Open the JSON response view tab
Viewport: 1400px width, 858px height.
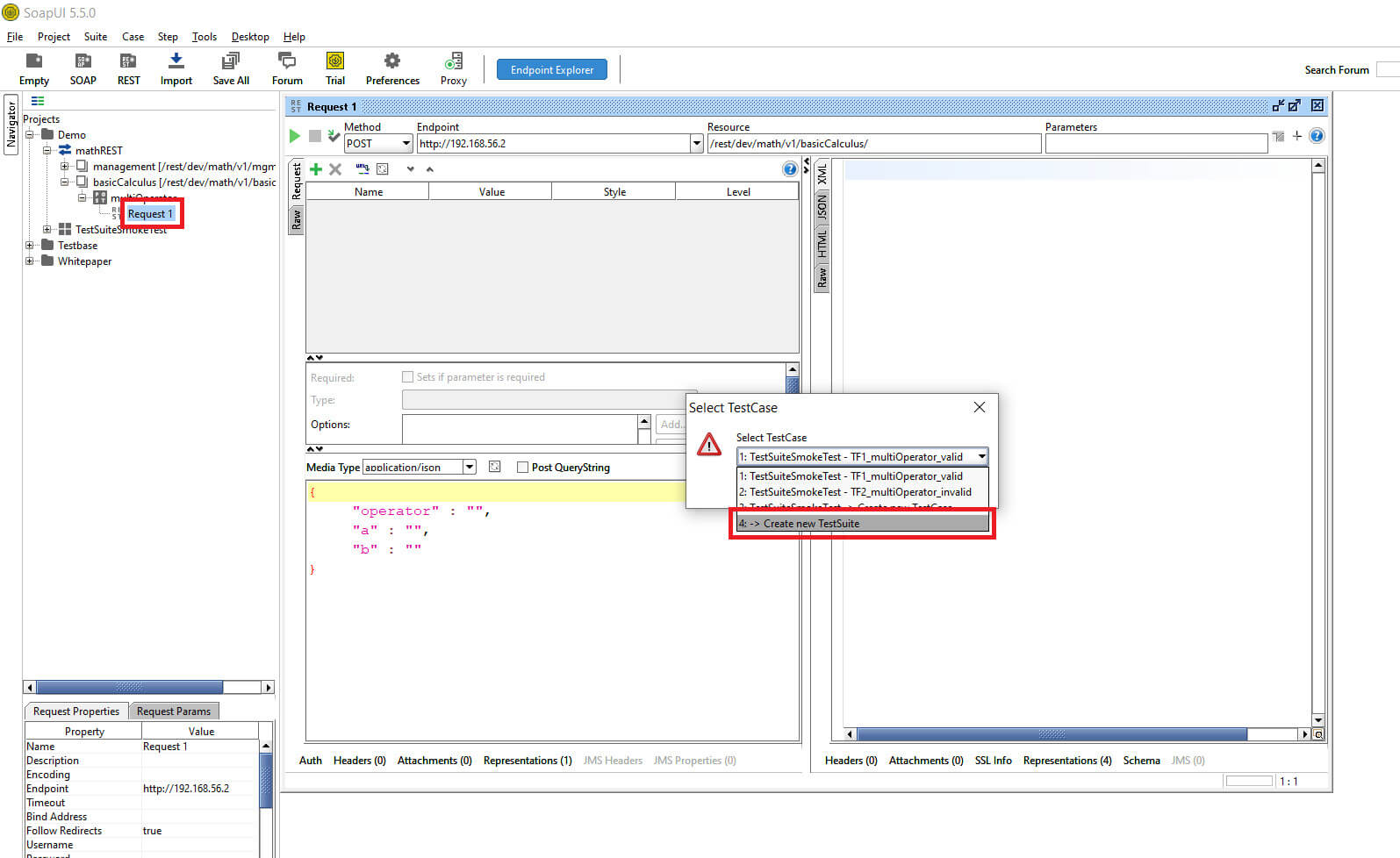coord(822,207)
